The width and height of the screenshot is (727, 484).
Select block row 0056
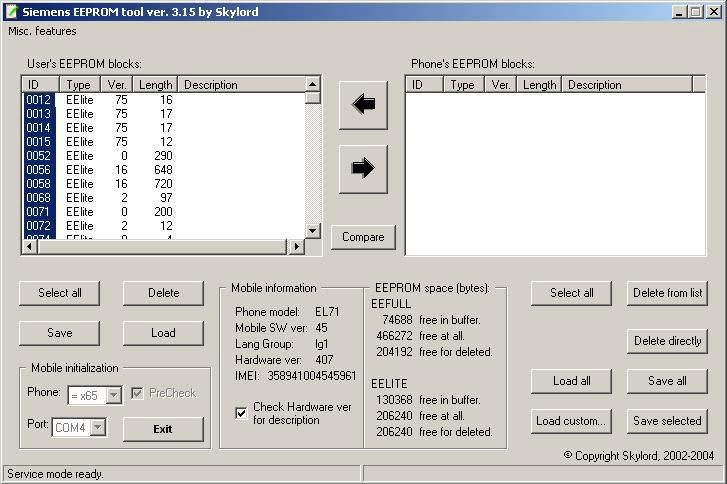tap(164, 170)
